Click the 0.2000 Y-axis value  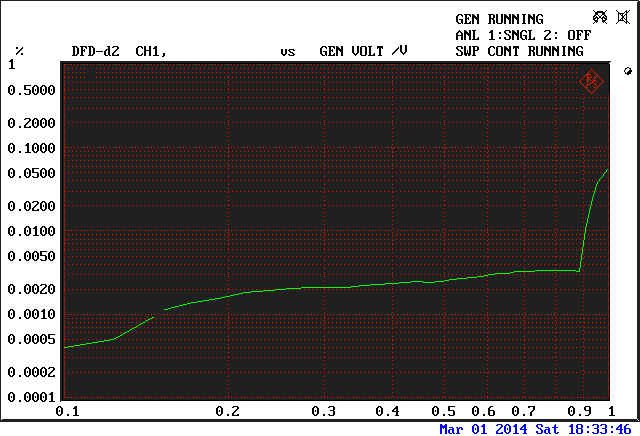[31, 123]
